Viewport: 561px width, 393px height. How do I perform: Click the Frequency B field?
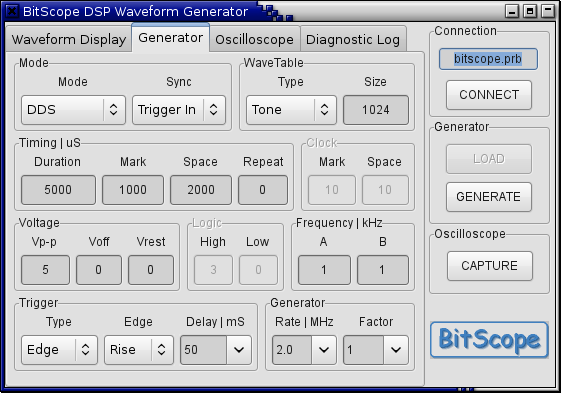(382, 270)
